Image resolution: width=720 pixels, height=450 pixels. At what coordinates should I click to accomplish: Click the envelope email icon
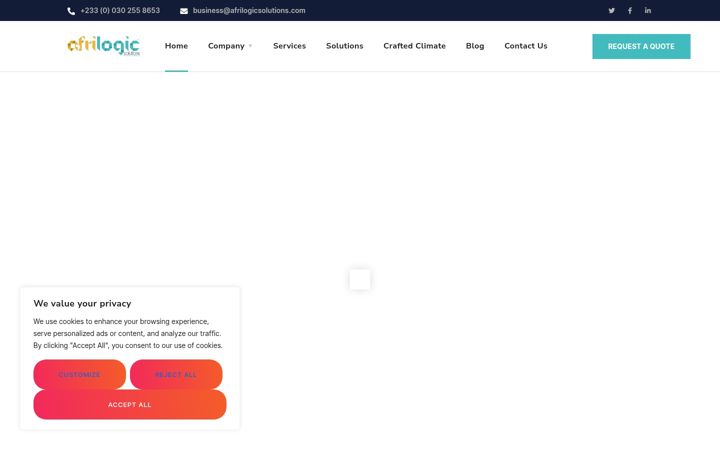pyautogui.click(x=184, y=11)
